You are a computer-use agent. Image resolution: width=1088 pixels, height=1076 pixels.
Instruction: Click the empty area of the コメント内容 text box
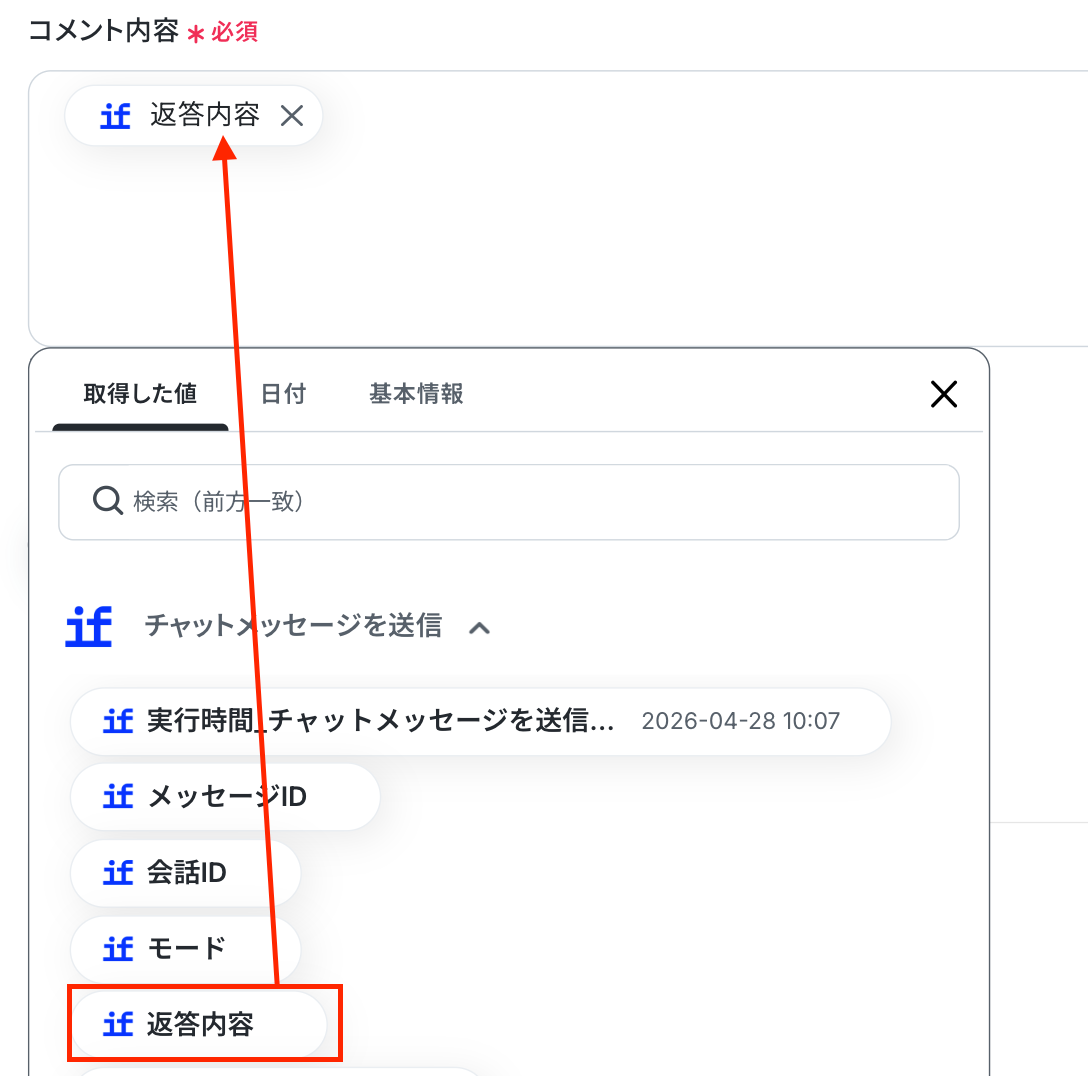point(600,250)
